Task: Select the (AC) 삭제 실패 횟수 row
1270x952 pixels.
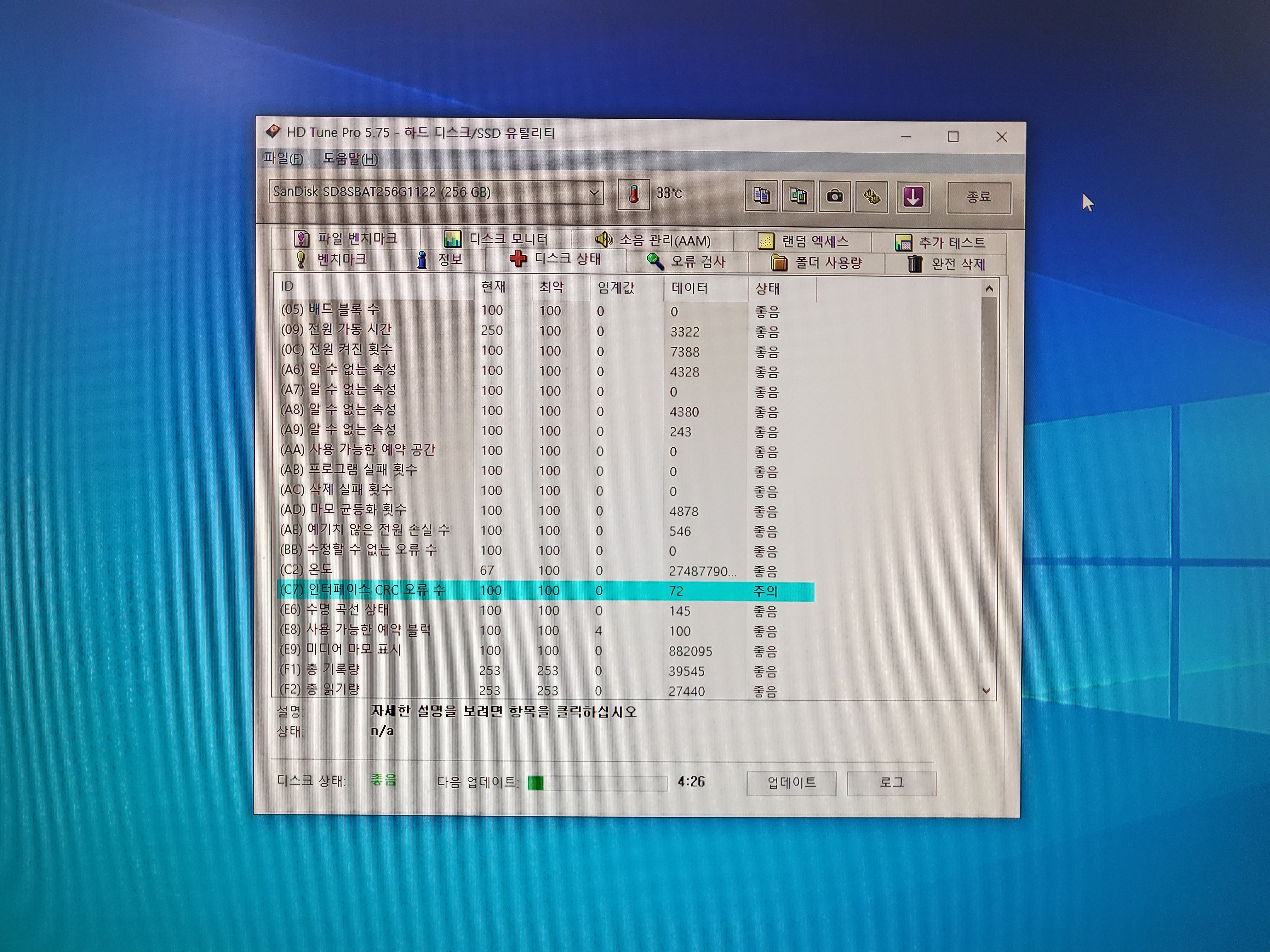Action: 546,490
